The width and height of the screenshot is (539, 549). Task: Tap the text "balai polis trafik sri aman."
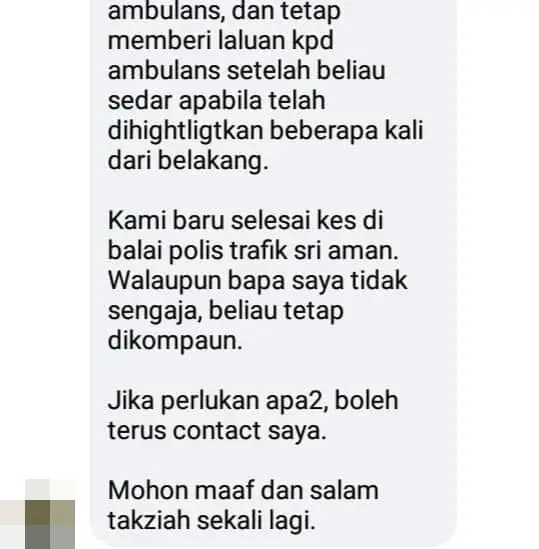253,251
